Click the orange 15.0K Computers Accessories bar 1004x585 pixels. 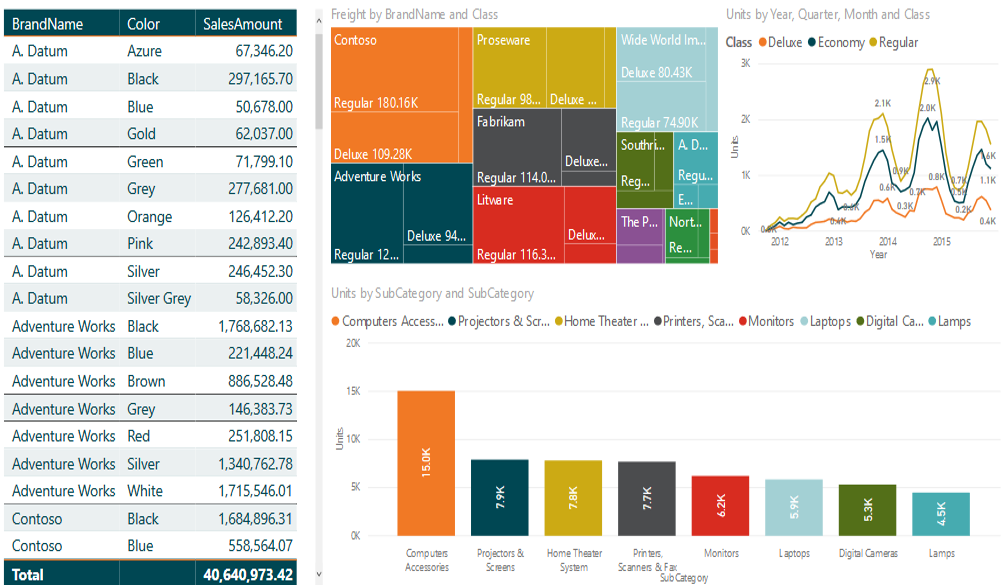tap(426, 463)
